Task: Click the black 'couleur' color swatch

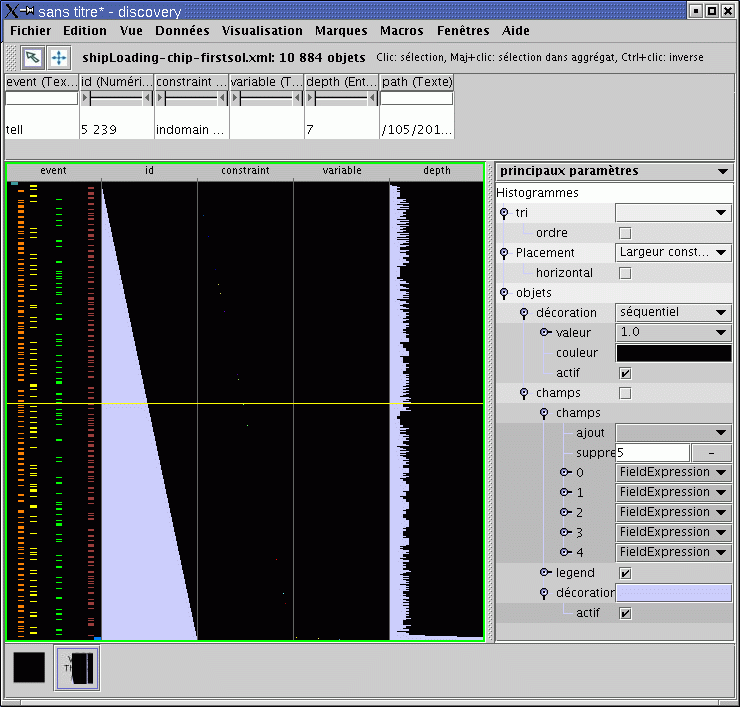Action: pos(672,353)
